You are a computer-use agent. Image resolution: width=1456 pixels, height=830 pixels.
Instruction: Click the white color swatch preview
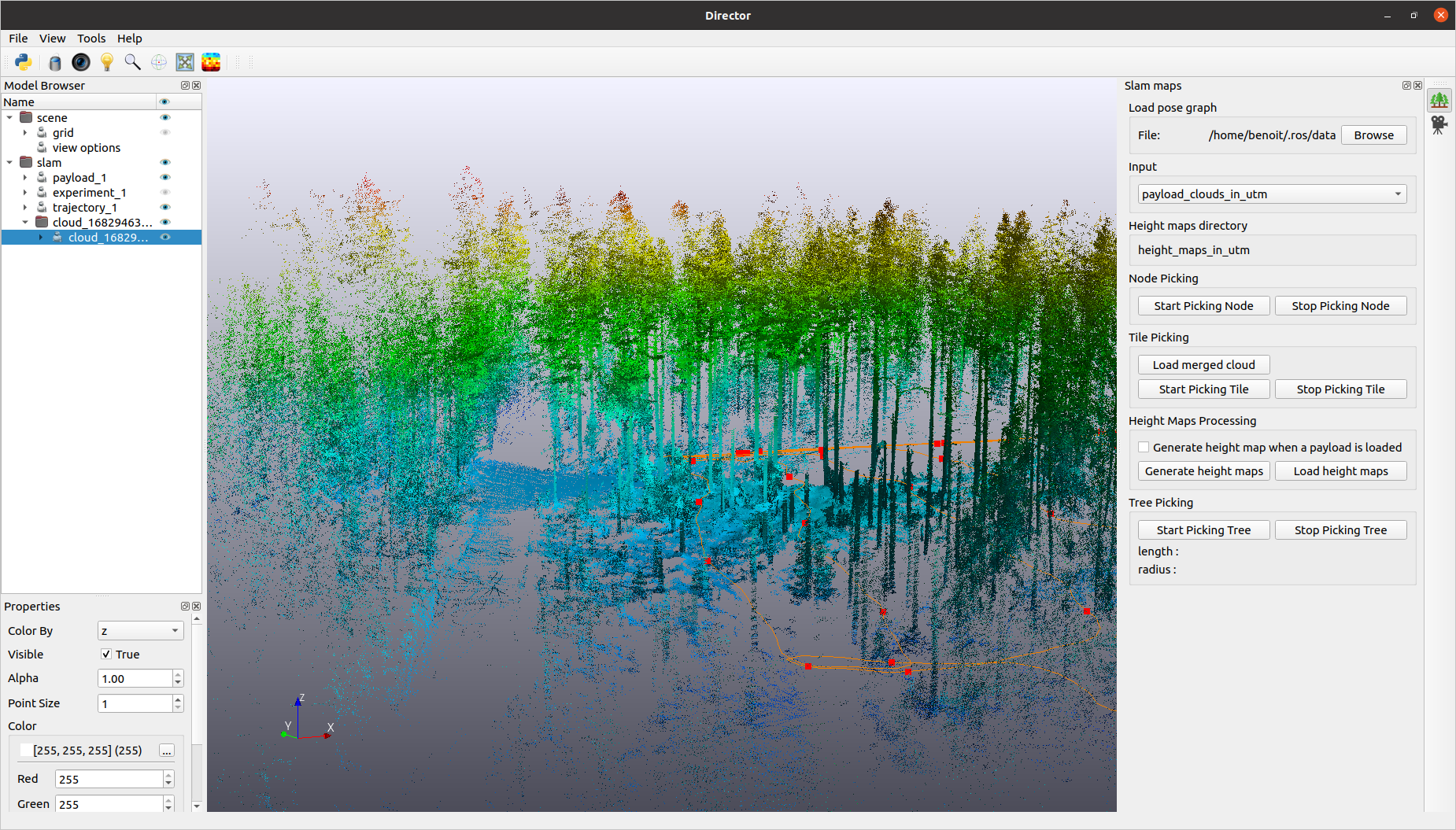click(26, 751)
